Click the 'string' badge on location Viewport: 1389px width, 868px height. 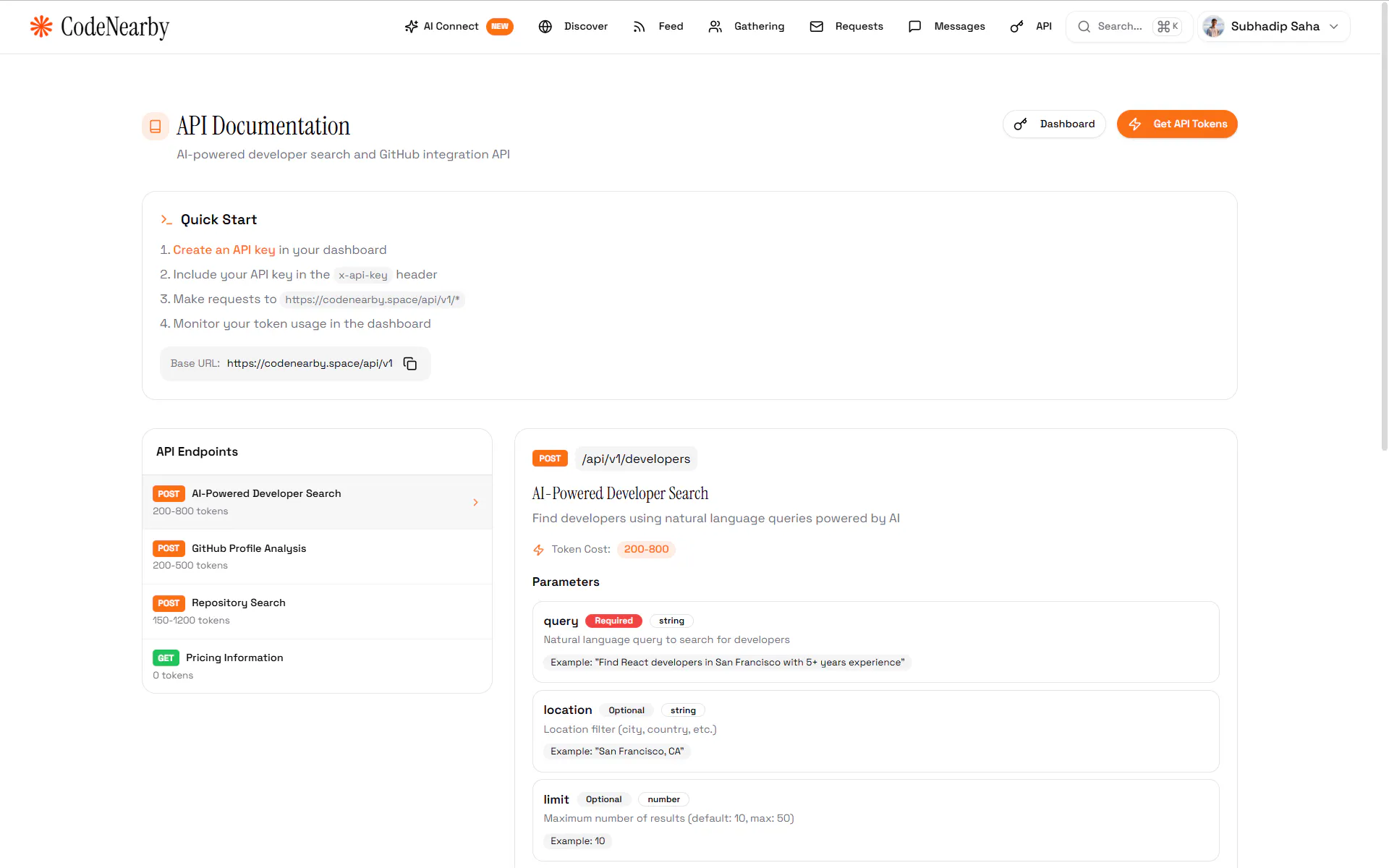pyautogui.click(x=683, y=711)
